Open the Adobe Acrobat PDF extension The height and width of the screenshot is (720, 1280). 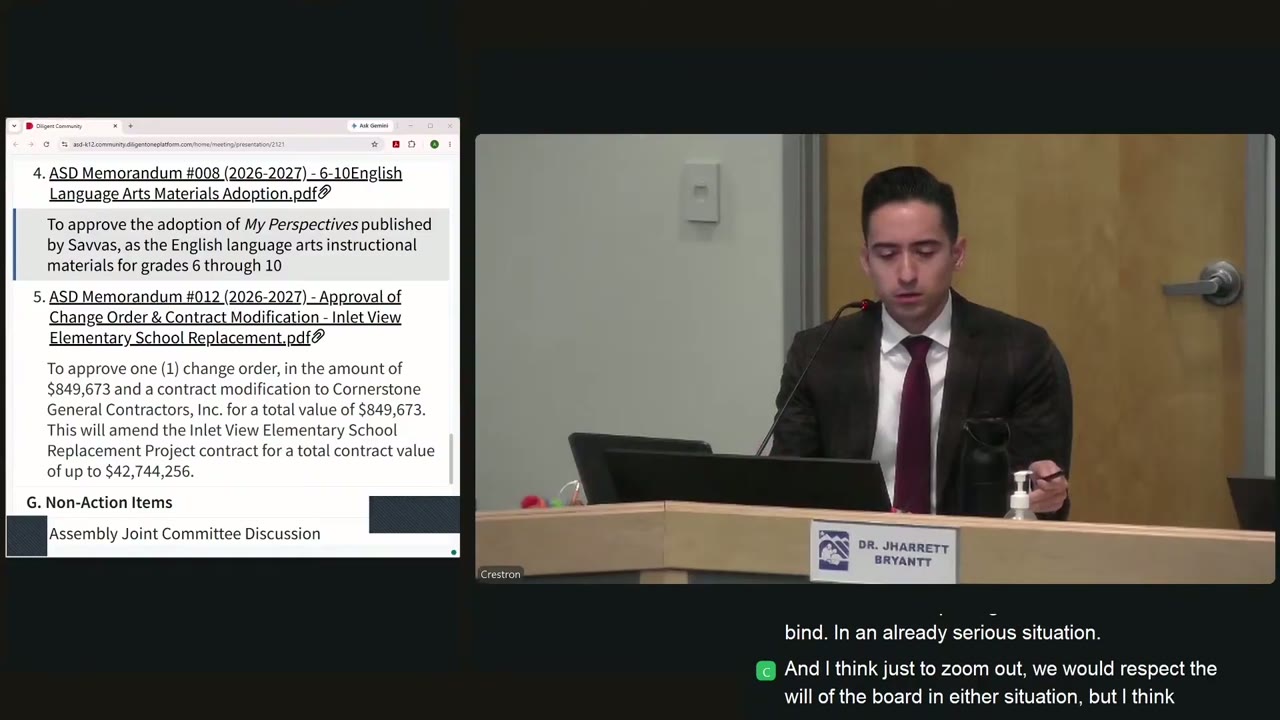396,144
